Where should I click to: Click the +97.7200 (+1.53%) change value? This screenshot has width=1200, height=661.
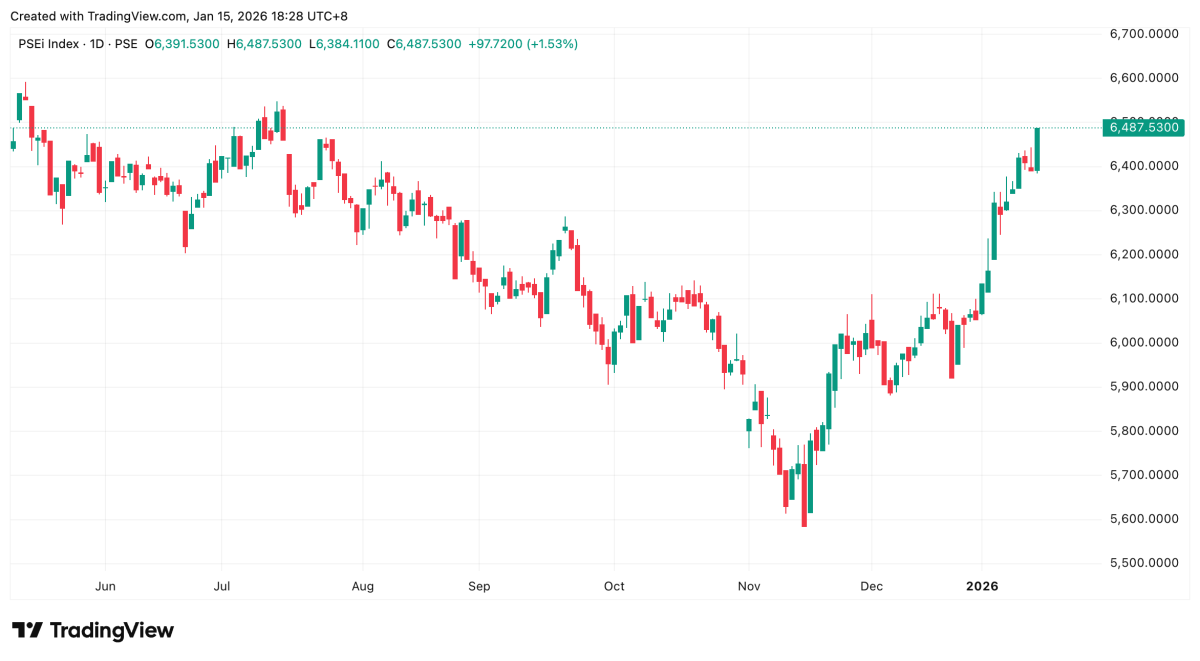(522, 44)
